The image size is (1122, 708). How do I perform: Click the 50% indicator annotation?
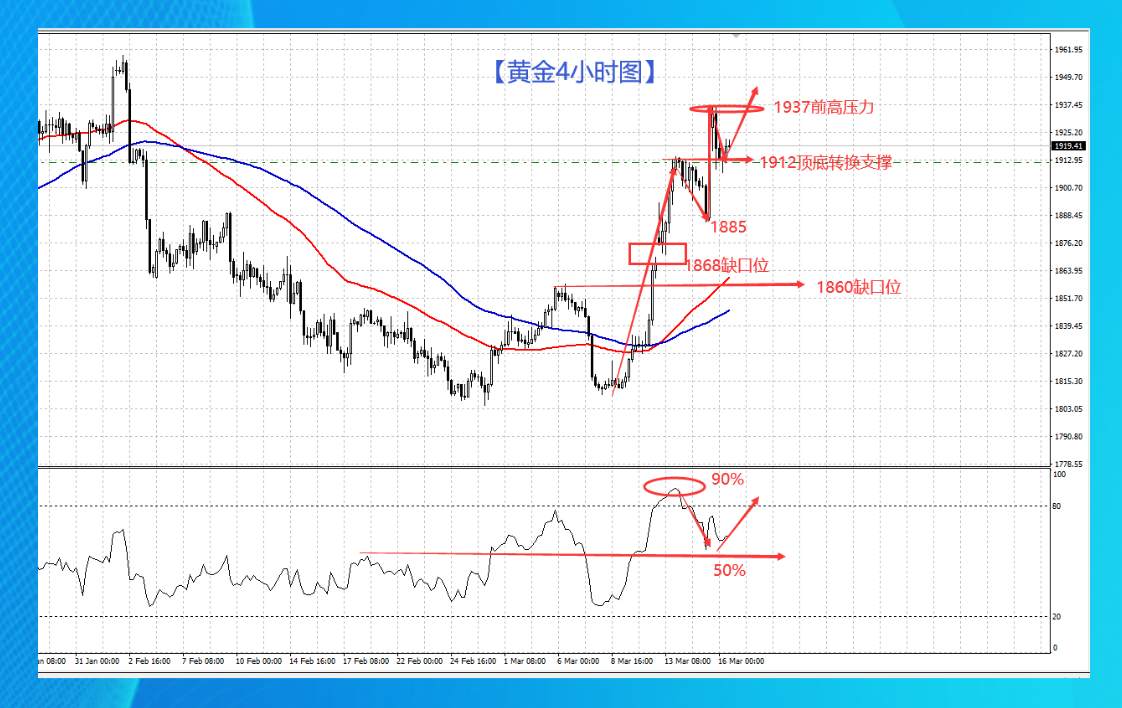(x=729, y=571)
